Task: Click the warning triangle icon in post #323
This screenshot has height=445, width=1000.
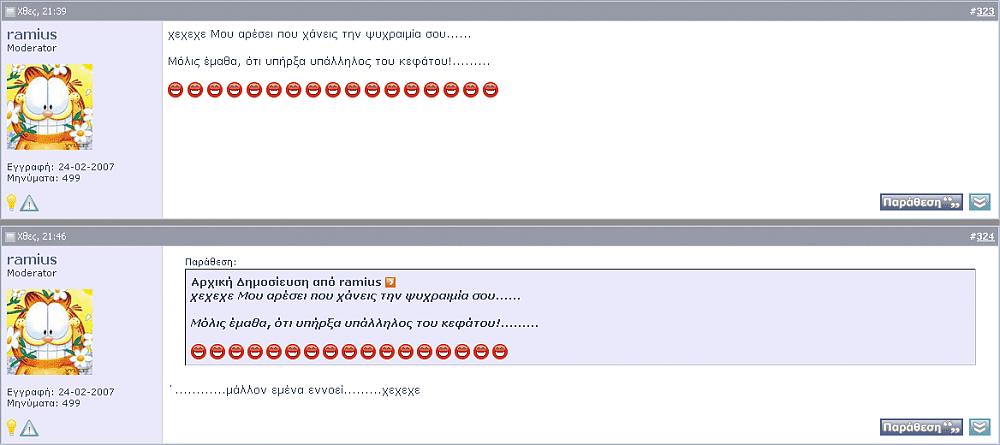Action: (x=29, y=203)
